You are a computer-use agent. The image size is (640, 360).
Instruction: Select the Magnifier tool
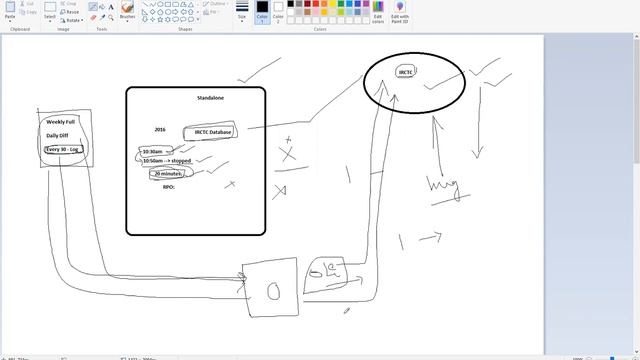(x=111, y=18)
